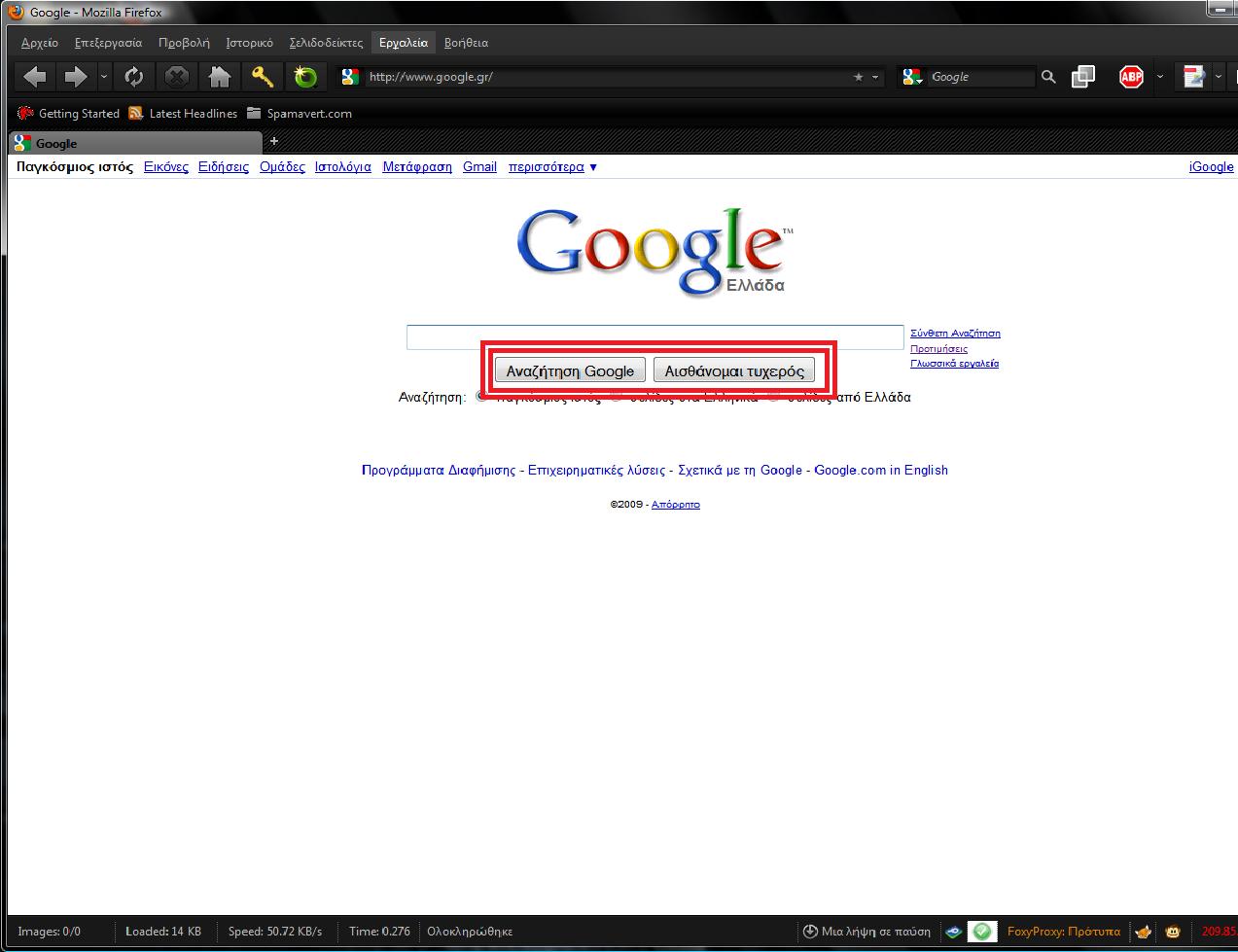Click the magnifying glass search icon
The height and width of the screenshot is (952, 1238).
[1048, 77]
